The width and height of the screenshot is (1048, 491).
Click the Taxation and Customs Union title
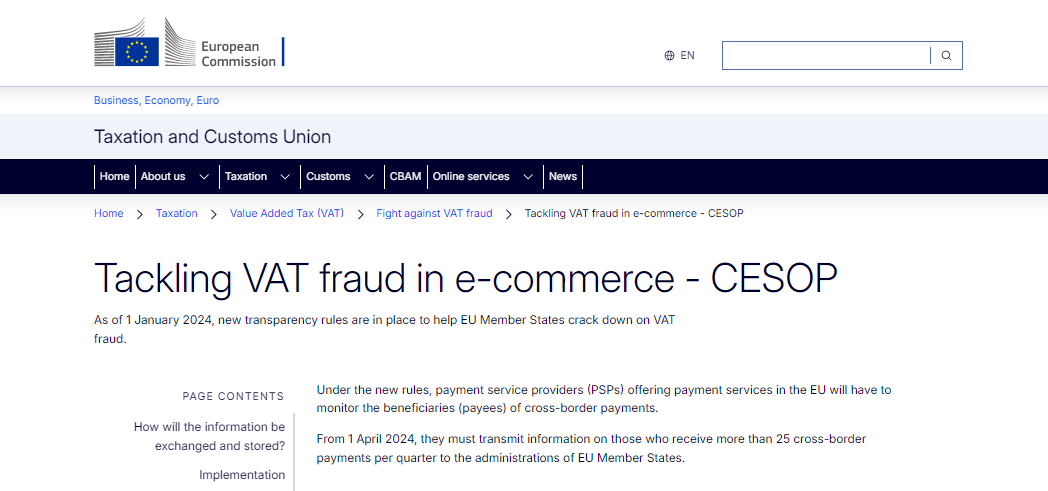coord(212,137)
